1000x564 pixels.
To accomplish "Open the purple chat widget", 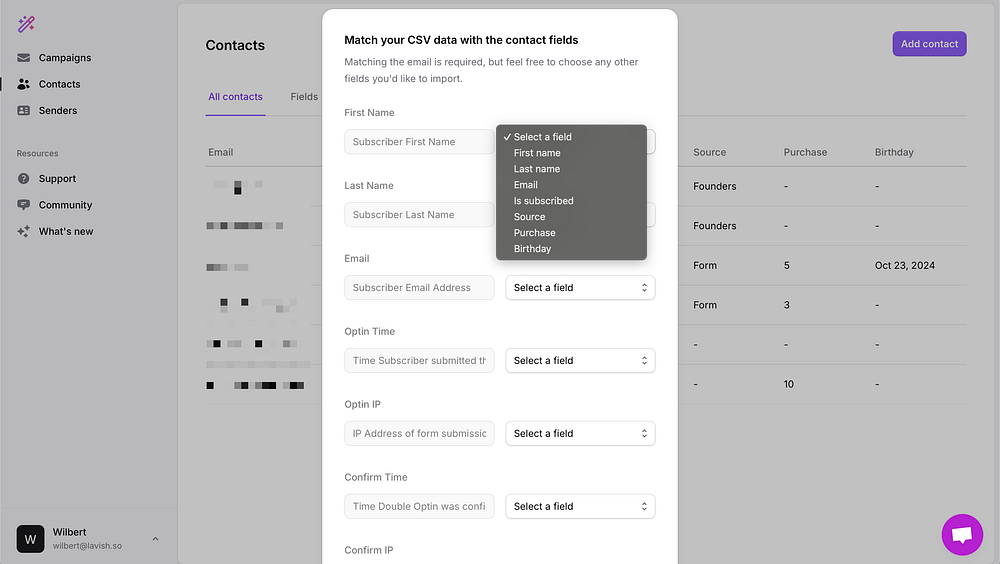I will click(x=962, y=535).
